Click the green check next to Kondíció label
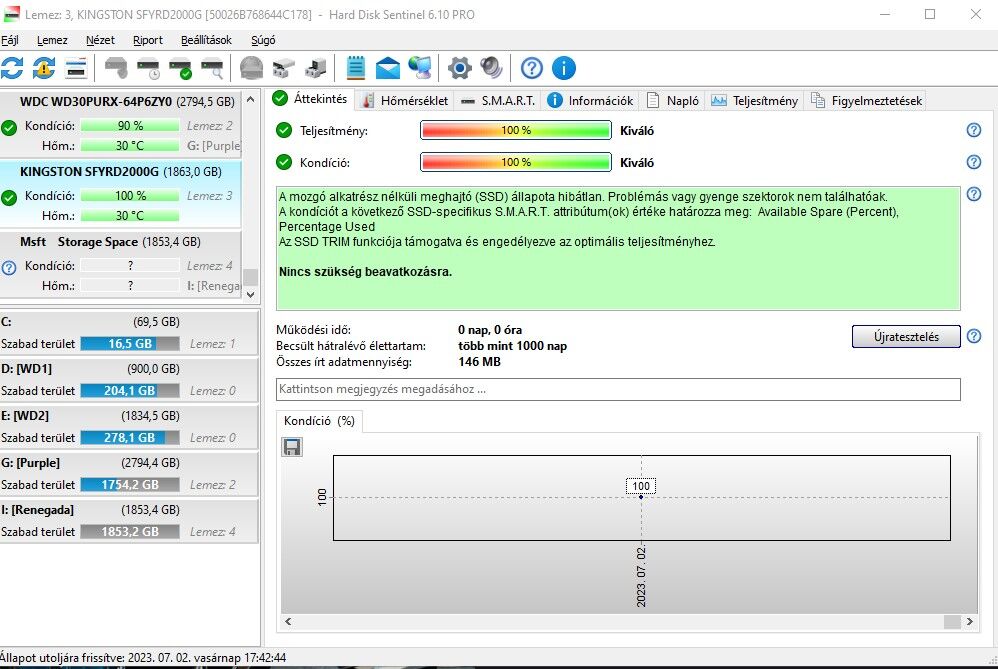 click(x=284, y=162)
